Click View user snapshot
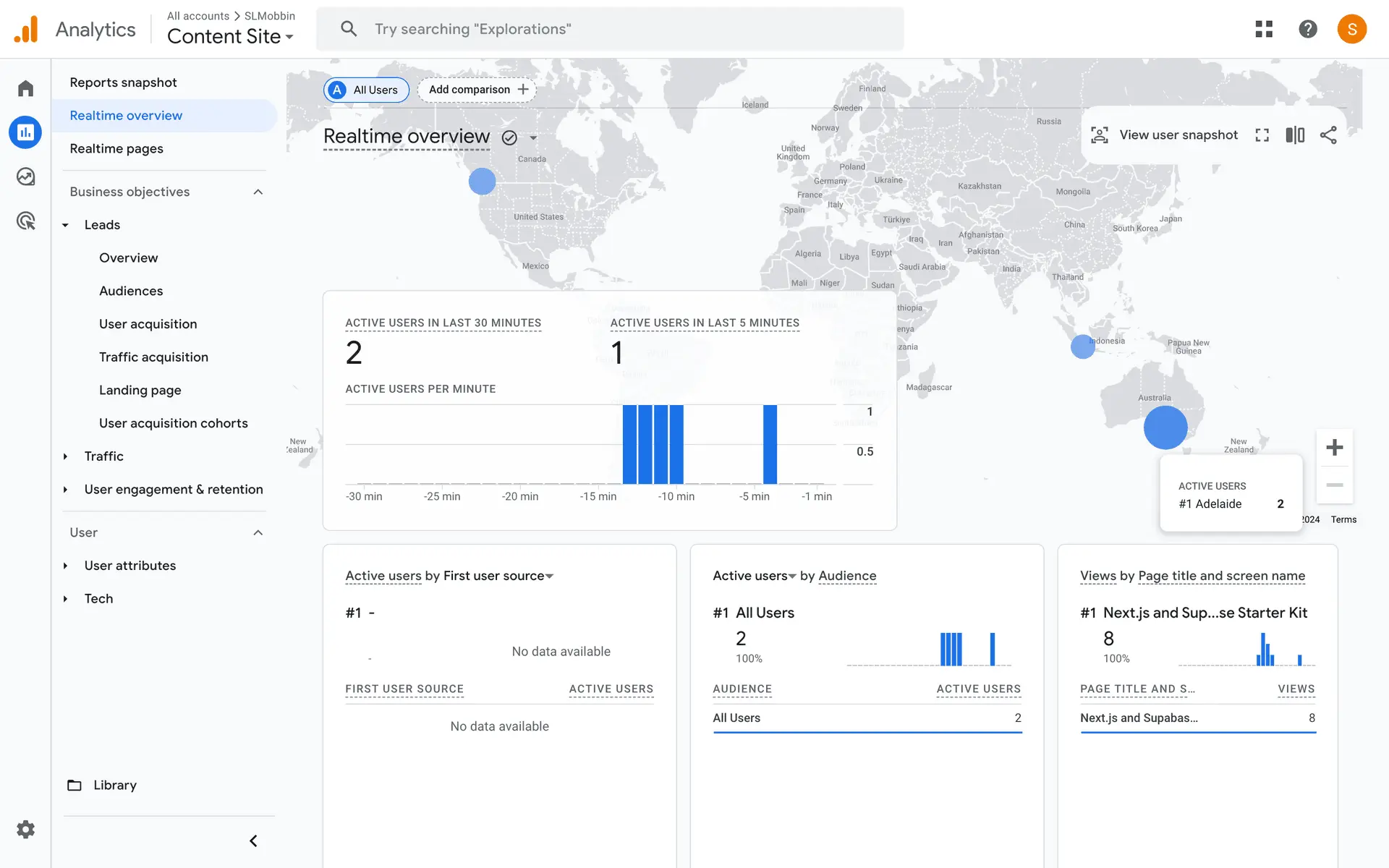Viewport: 1389px width, 868px height. point(1165,135)
